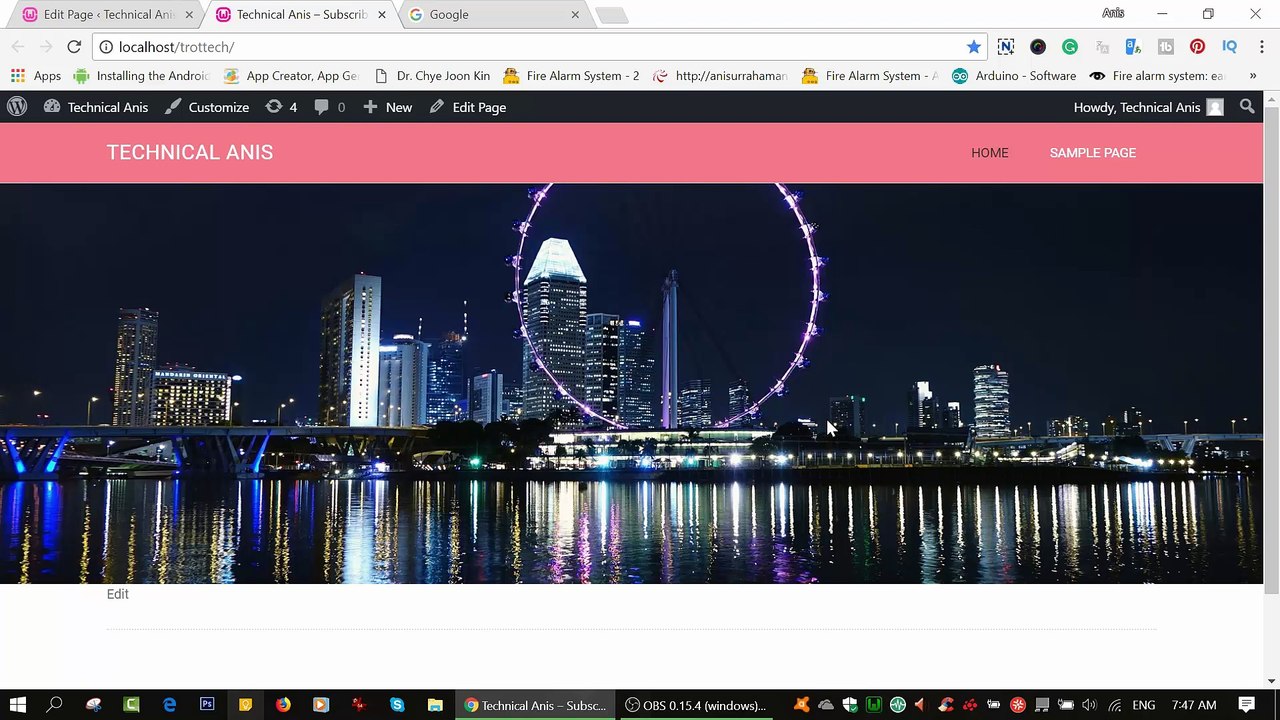Viewport: 1280px width, 720px height.
Task: Open App Creator bookmark
Action: (x=290, y=76)
